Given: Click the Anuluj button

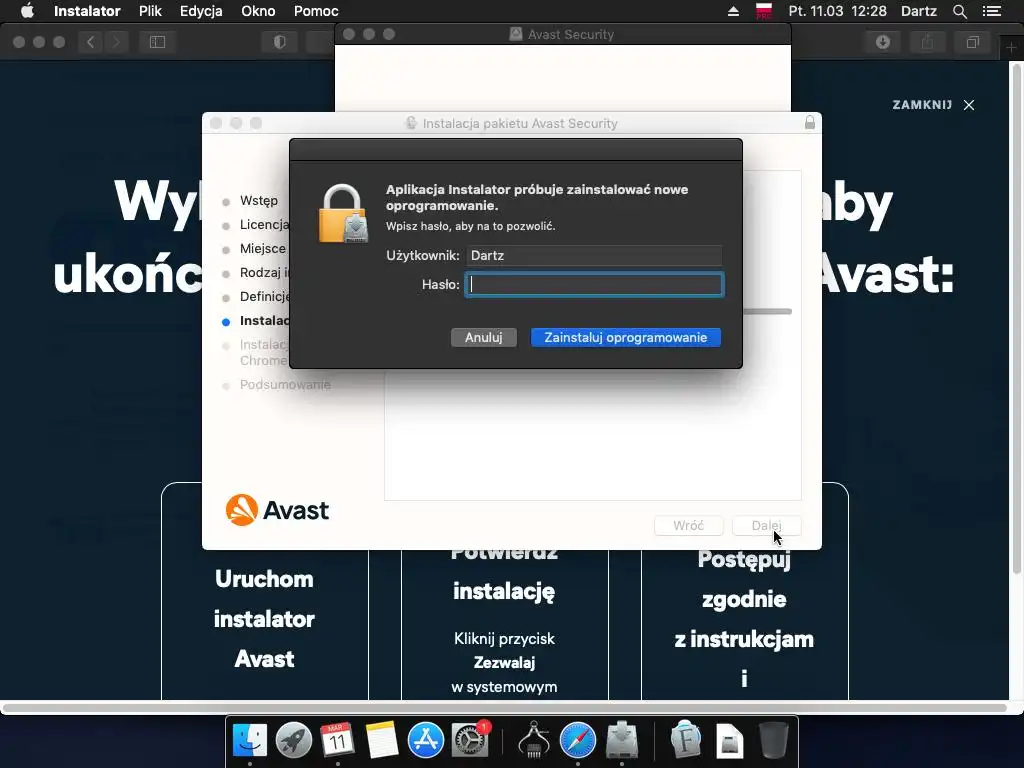Looking at the screenshot, I should (483, 338).
